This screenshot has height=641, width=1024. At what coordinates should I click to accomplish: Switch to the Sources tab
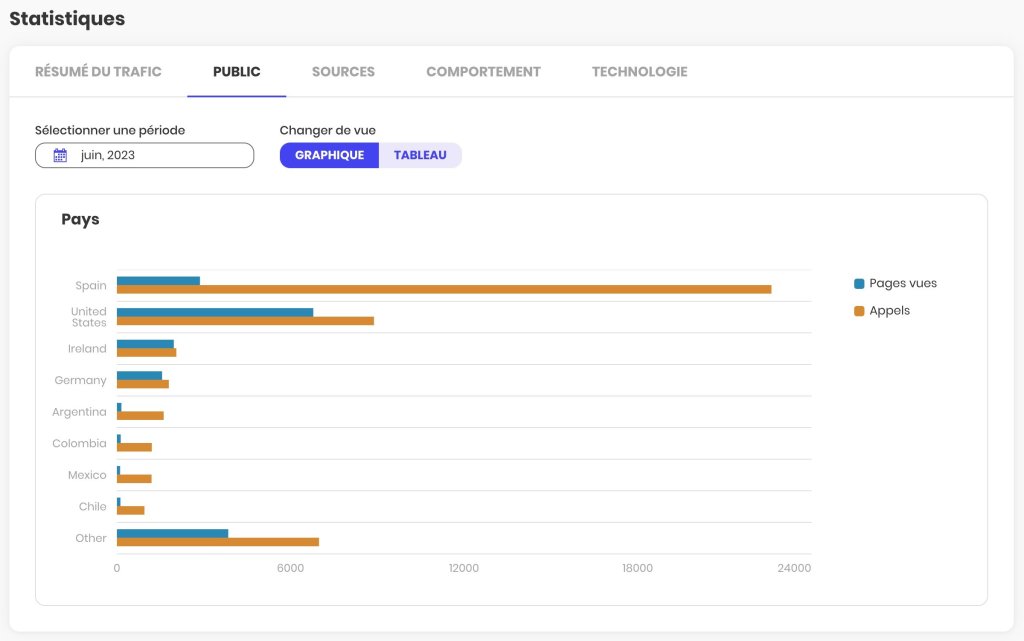(343, 72)
